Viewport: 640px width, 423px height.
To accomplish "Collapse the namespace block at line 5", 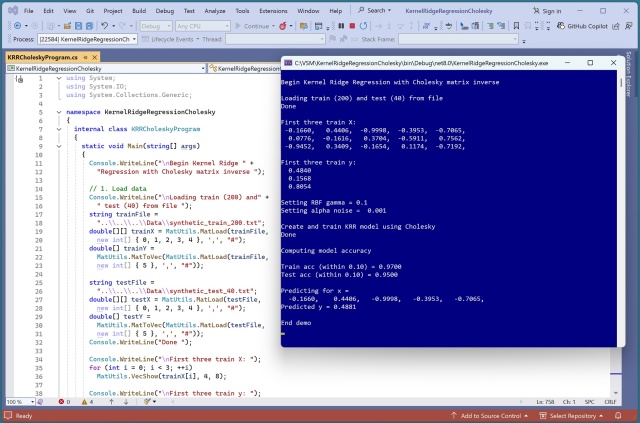I will (59, 112).
